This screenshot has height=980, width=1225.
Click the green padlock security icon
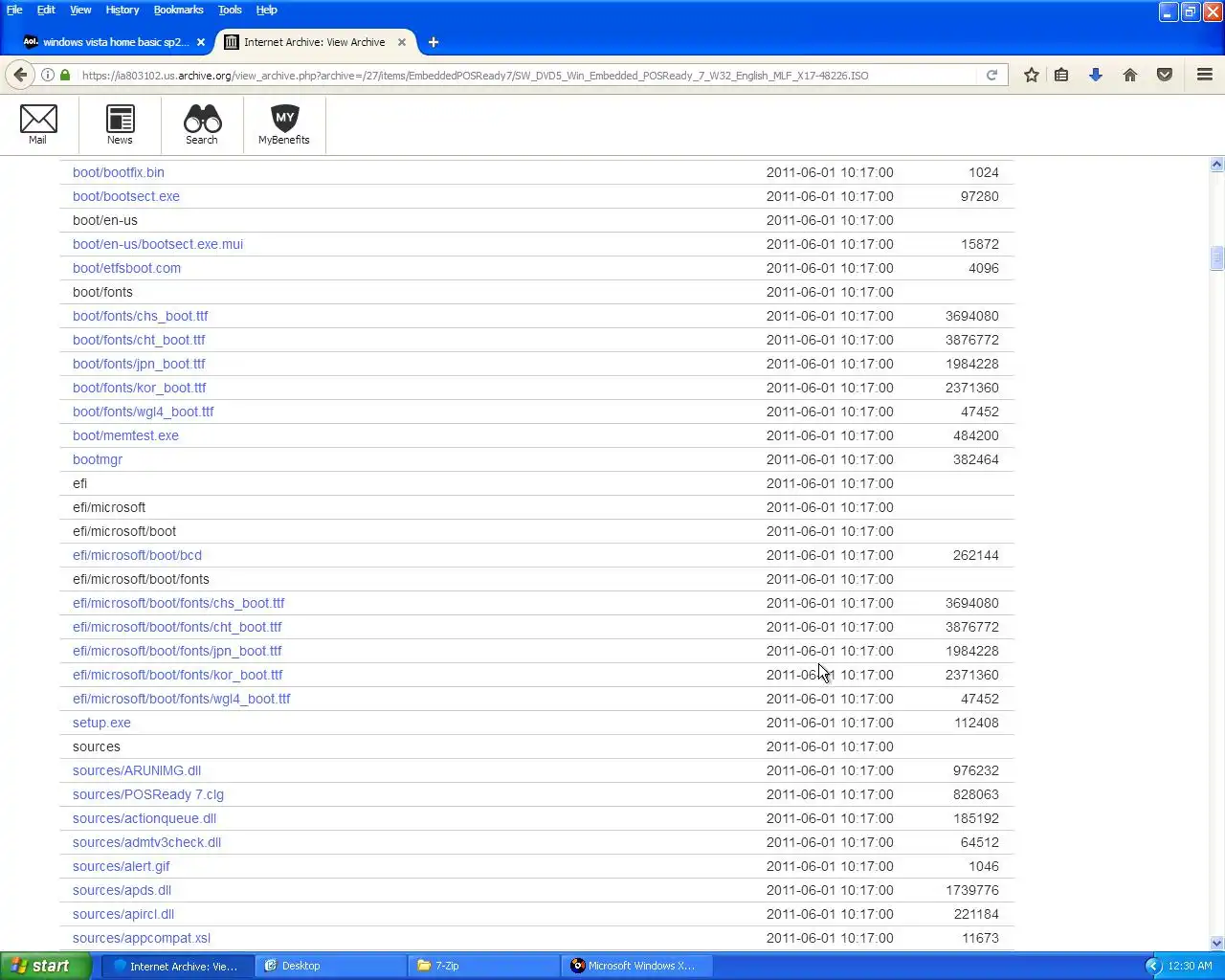point(65,75)
